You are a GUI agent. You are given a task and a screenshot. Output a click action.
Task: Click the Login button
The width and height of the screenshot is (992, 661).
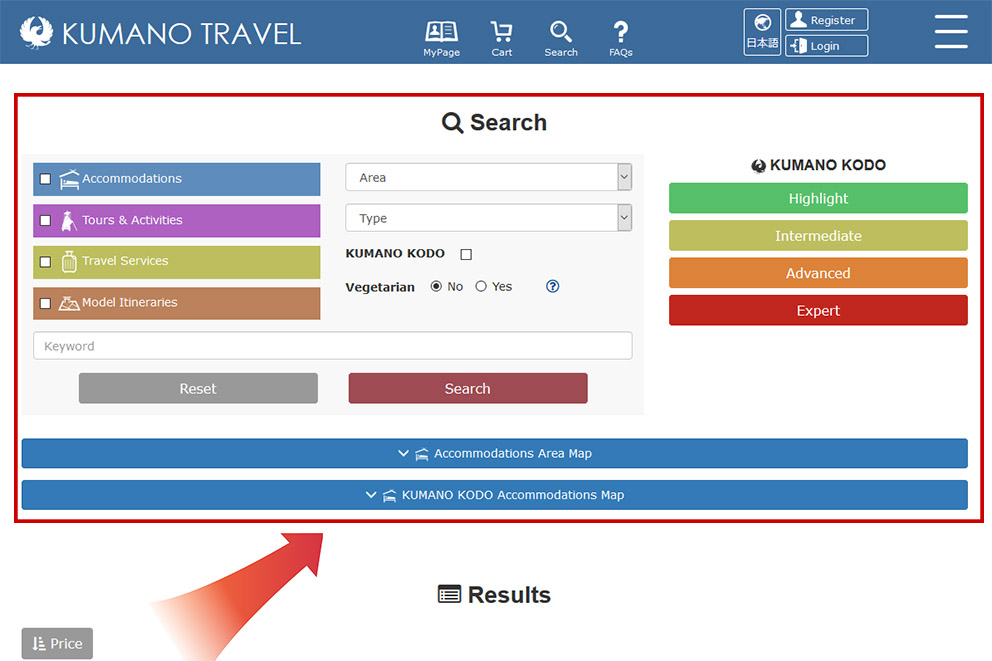click(x=826, y=46)
